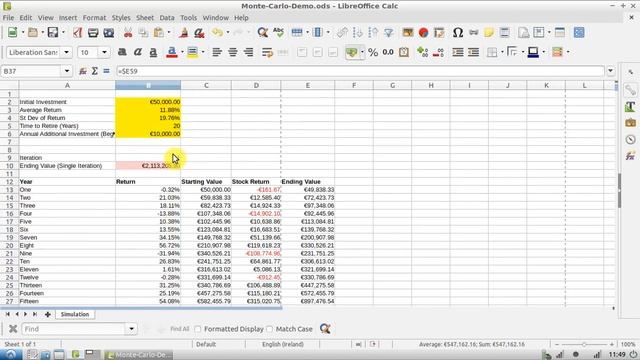Screen dimensions: 640x360
Task: Open the sidebar Styles panel
Action: tap(630, 107)
